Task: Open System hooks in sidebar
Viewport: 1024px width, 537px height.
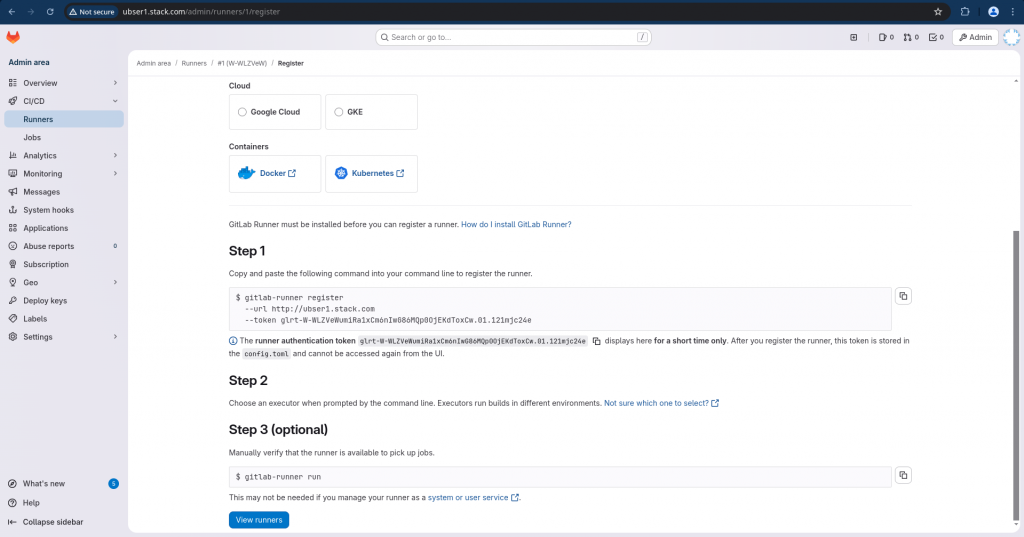Action: tap(48, 210)
